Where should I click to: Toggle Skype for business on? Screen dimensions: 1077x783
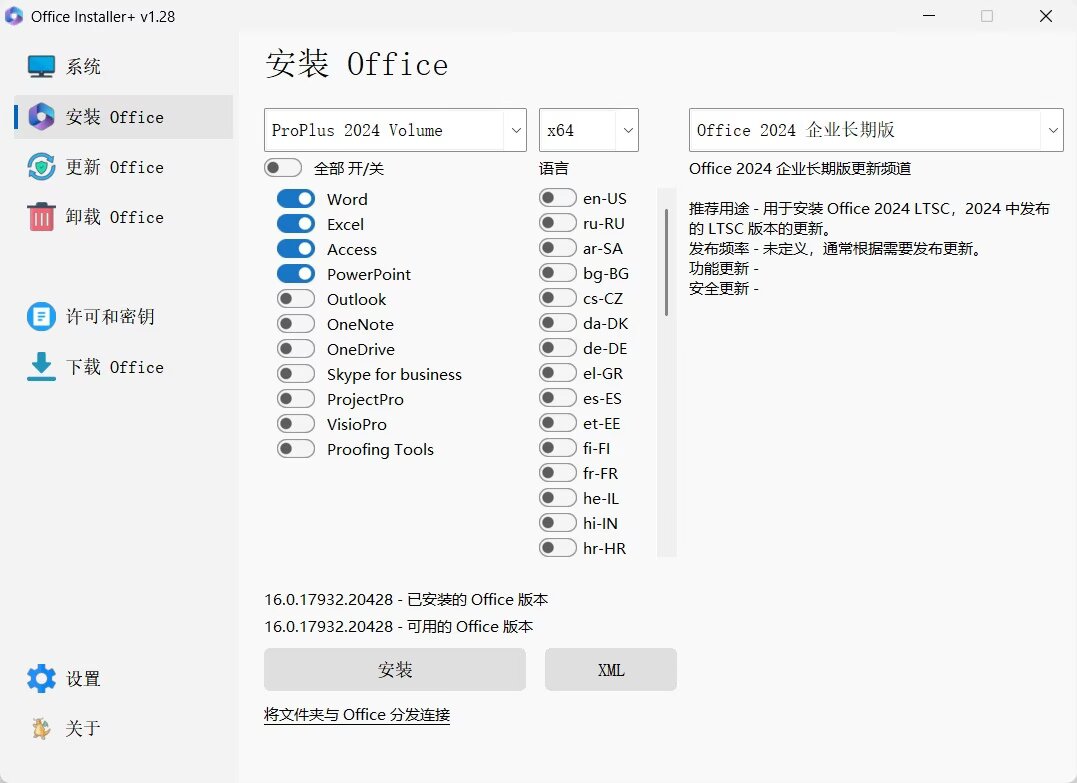[x=296, y=374]
